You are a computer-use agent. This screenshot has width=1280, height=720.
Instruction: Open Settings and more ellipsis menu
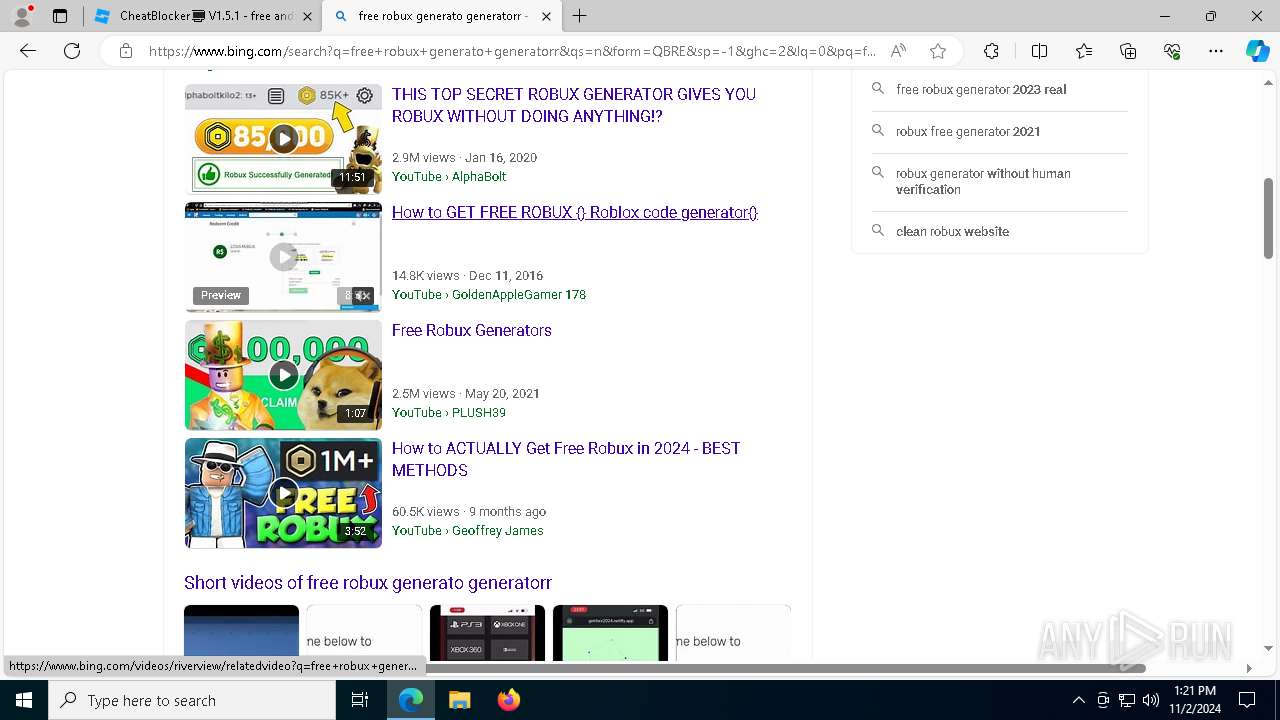click(x=1216, y=51)
